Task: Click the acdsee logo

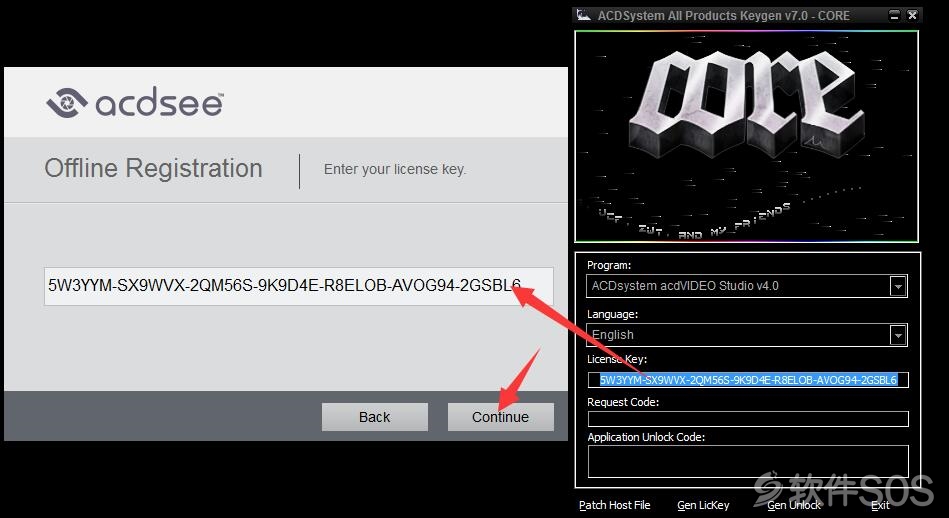Action: click(135, 102)
